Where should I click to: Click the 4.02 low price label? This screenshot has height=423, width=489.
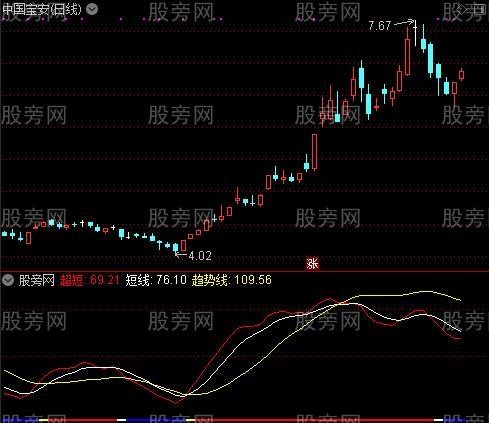tap(200, 256)
